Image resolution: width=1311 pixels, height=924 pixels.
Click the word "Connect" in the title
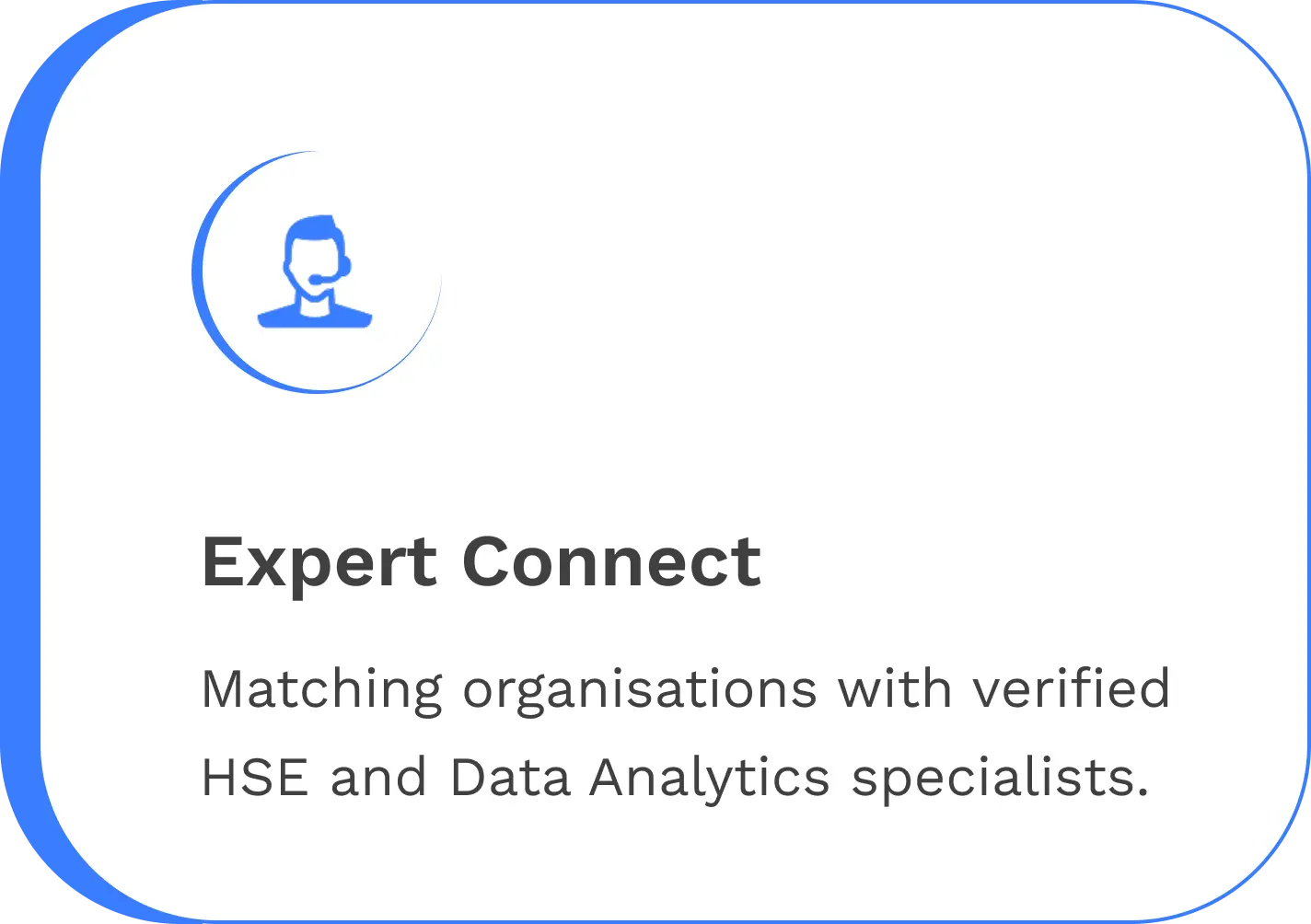pos(611,562)
